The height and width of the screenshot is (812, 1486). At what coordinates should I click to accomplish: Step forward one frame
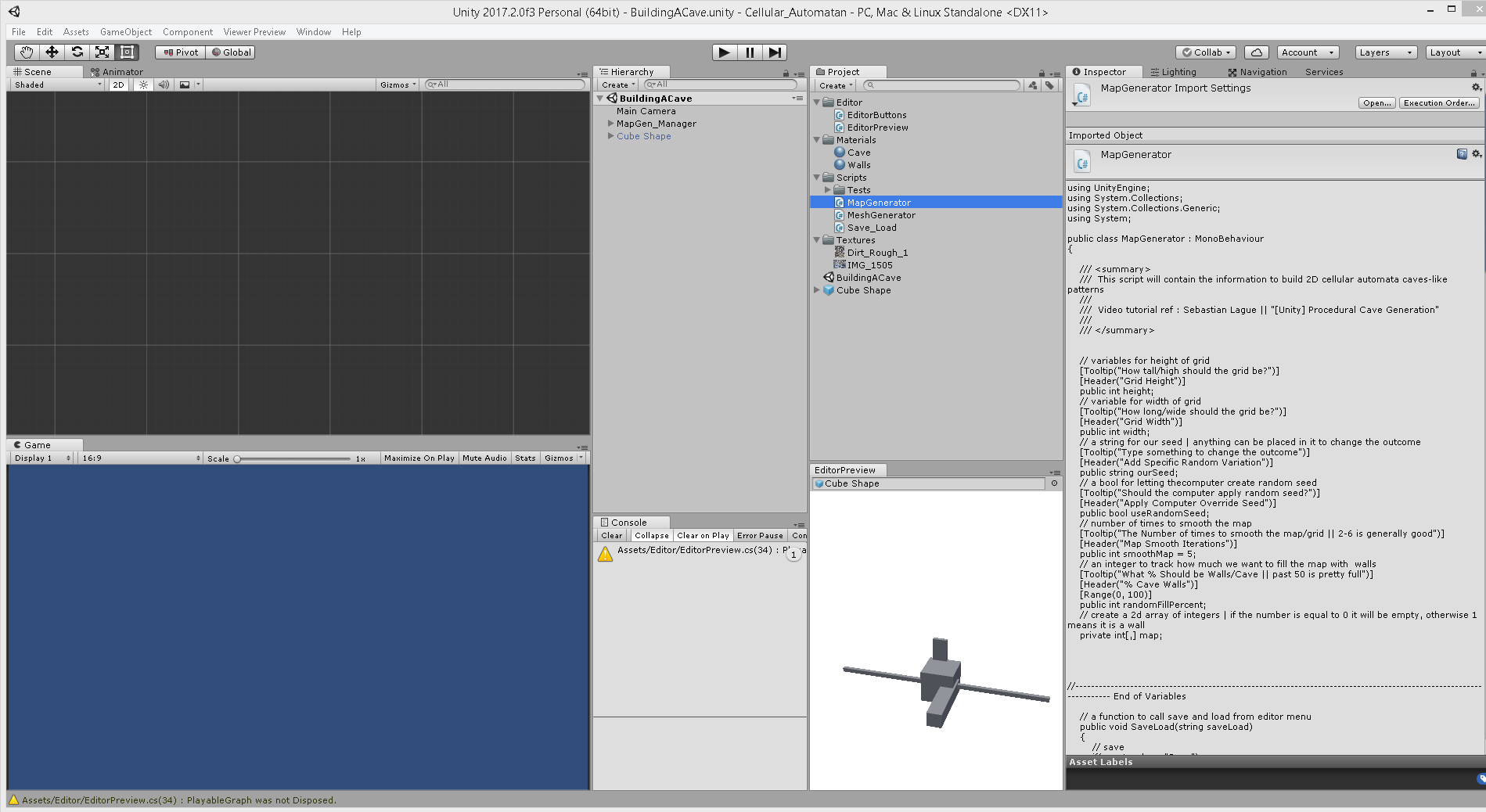pyautogui.click(x=774, y=52)
